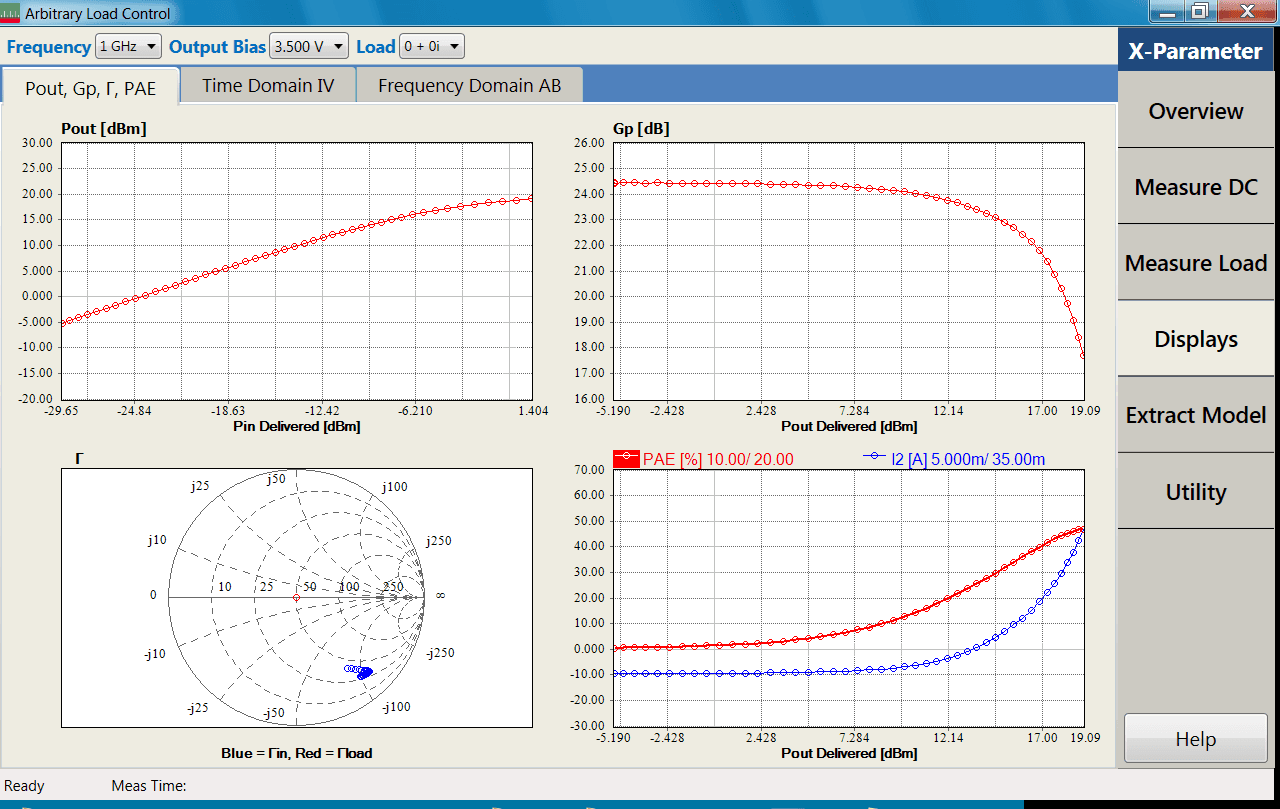Click the Extract Model button

point(1196,415)
